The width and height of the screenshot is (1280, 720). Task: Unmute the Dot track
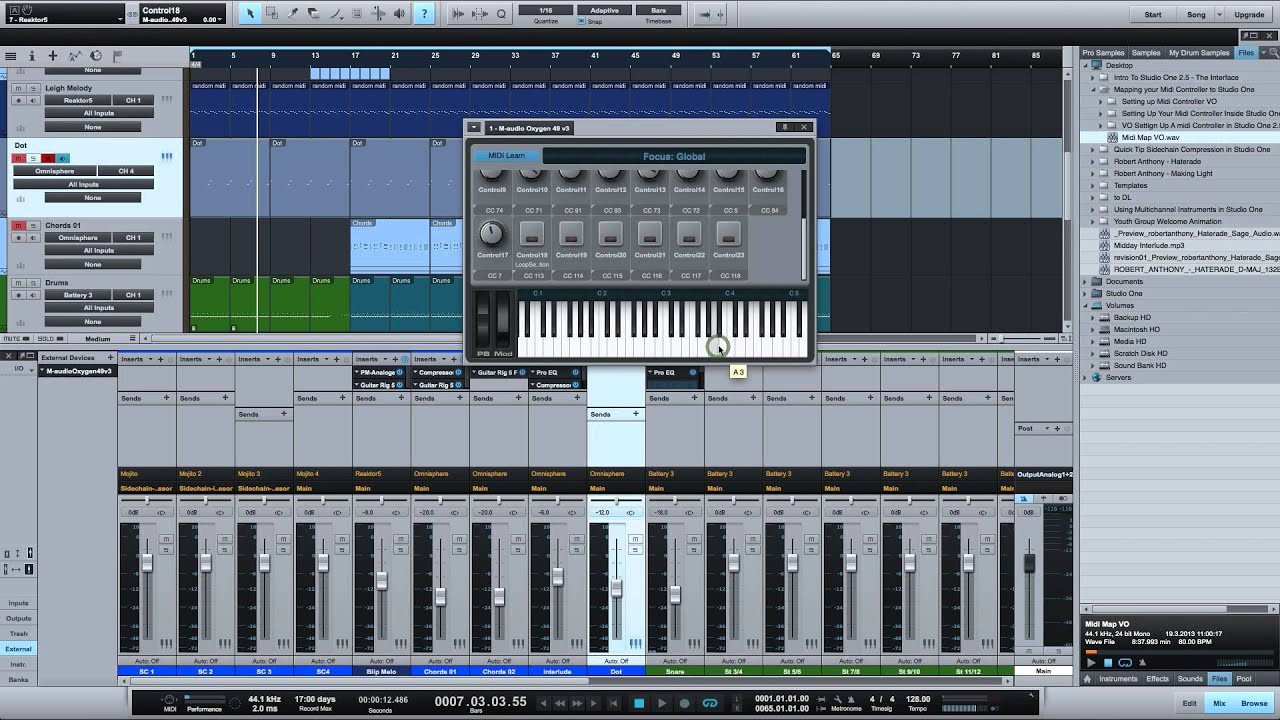click(18, 158)
